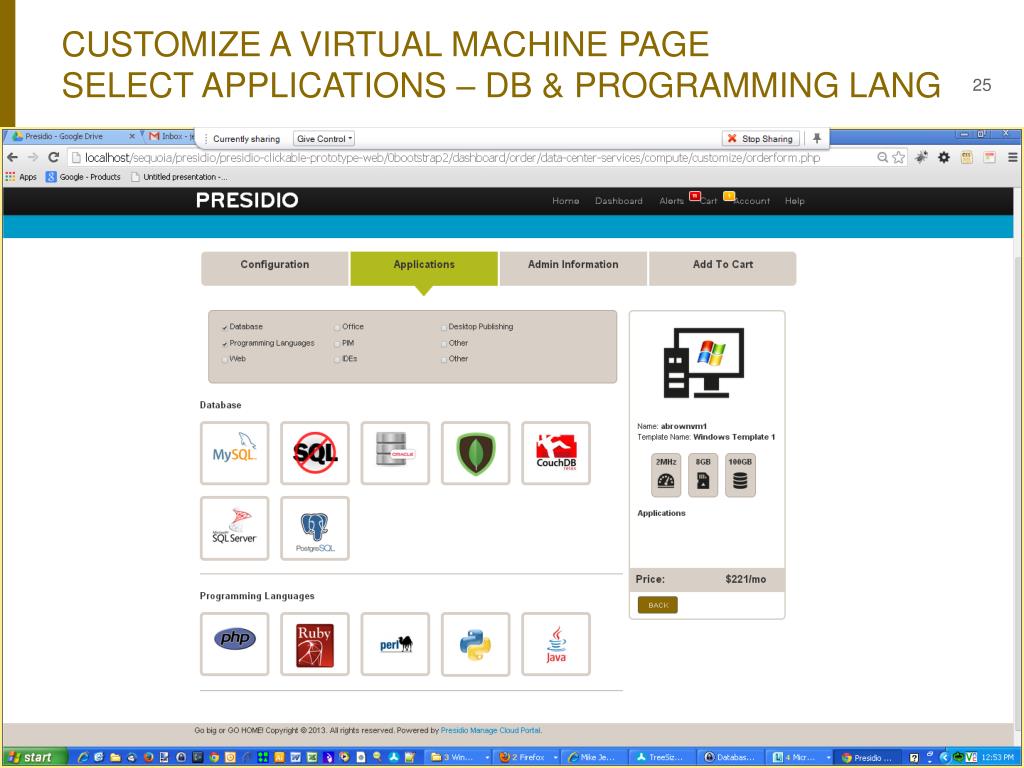Open the Apps shortcut in bookmarks bar

(x=21, y=176)
